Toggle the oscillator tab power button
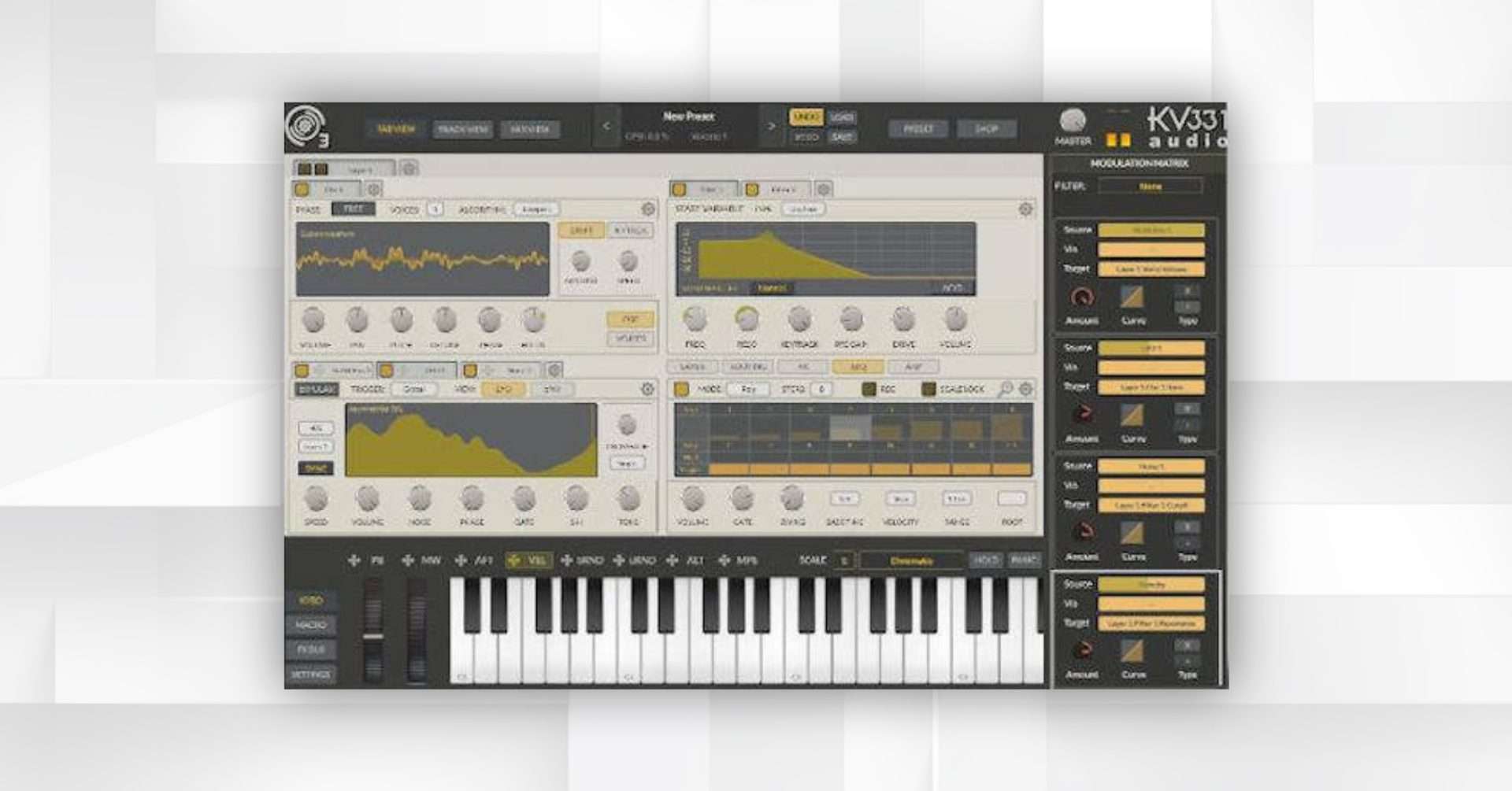Viewport: 1512px width, 791px height. tap(302, 190)
